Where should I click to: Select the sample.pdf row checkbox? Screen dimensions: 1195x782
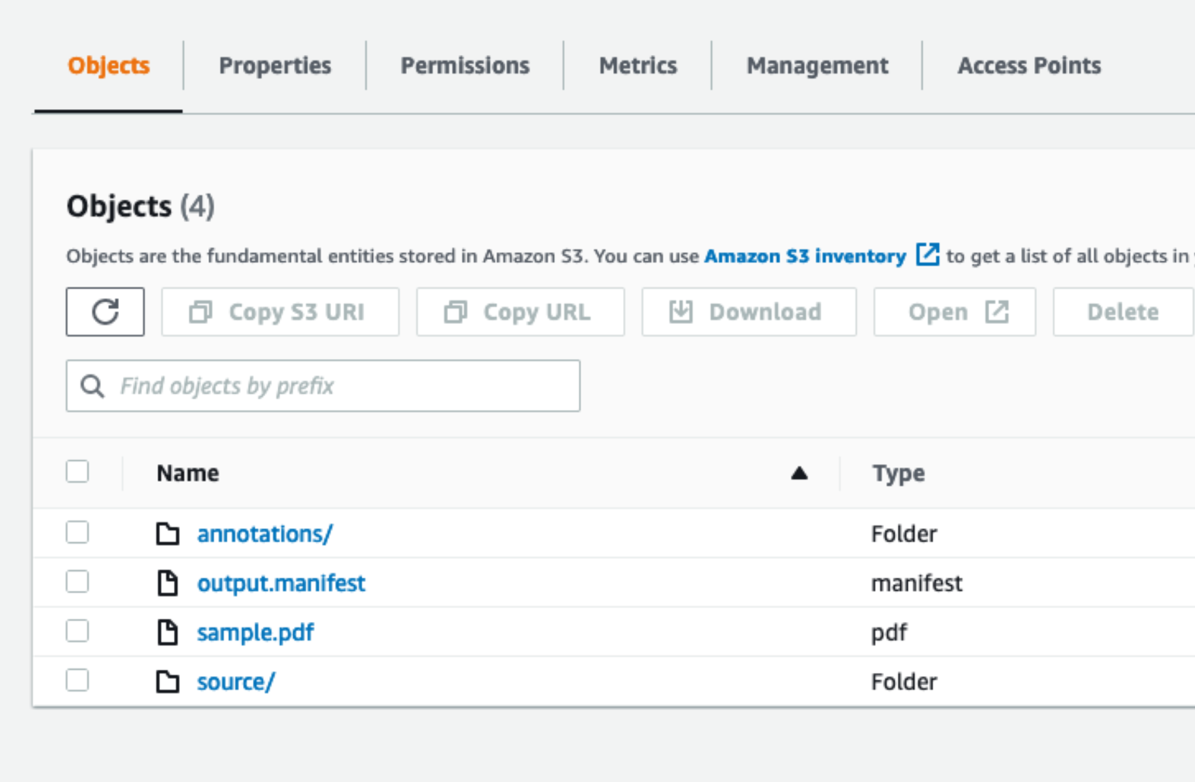77,631
